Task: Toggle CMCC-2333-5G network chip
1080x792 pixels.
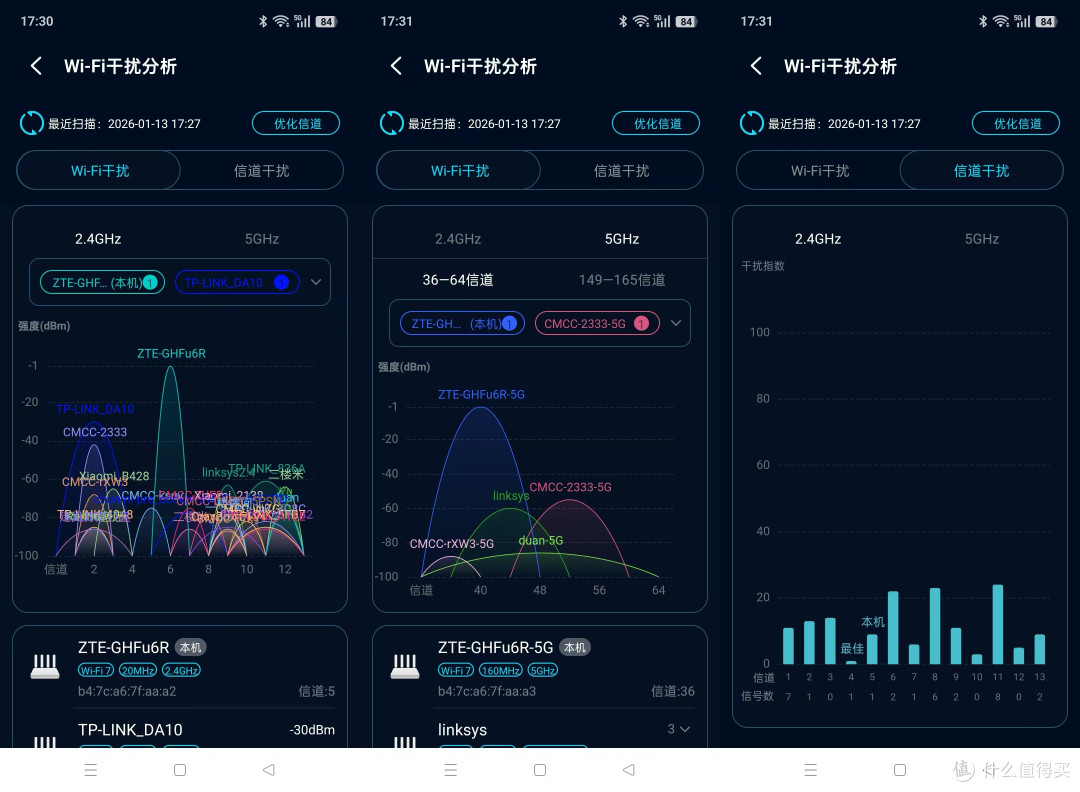Action: 597,324
